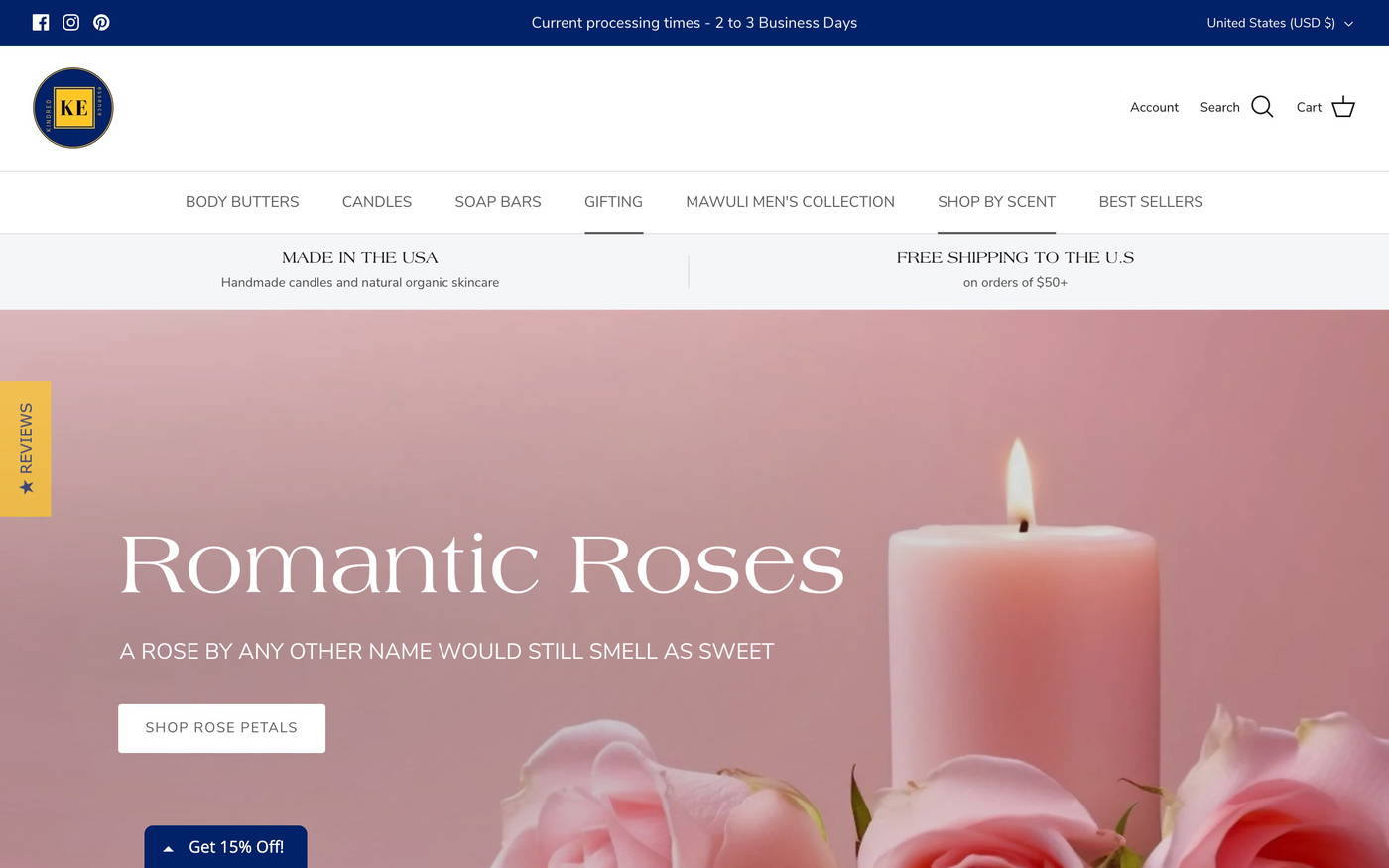The image size is (1389, 868).
Task: View the Best Sellers page
Action: [x=1151, y=202]
